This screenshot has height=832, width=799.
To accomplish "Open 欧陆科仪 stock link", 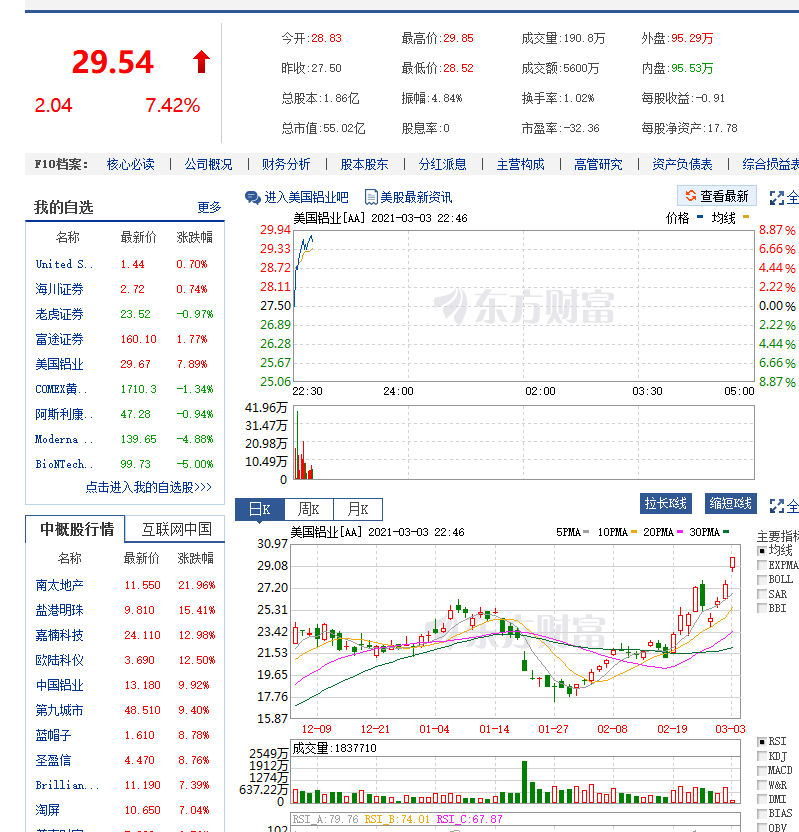I will (x=59, y=661).
